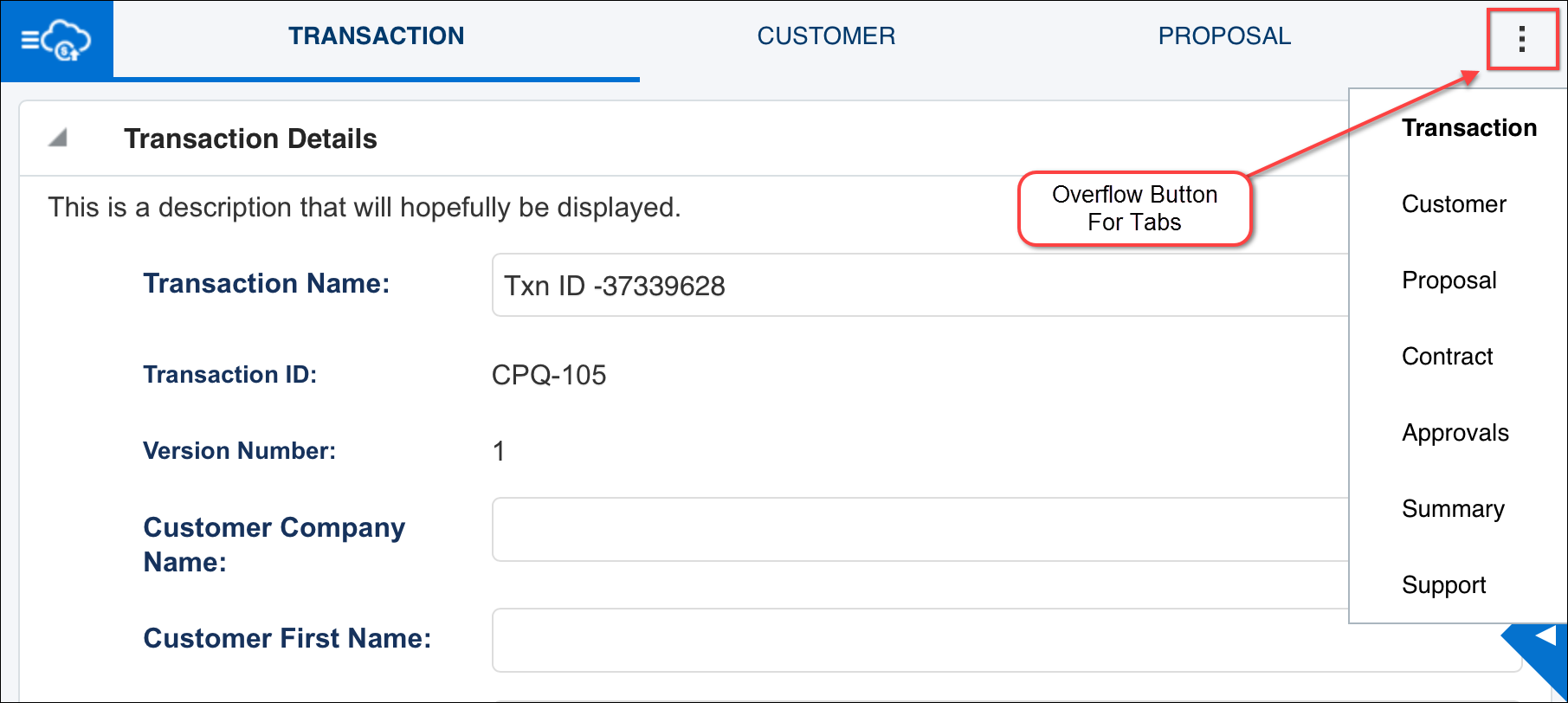Click the Customer First Name field
The image size is (1568, 703).
(x=866, y=640)
